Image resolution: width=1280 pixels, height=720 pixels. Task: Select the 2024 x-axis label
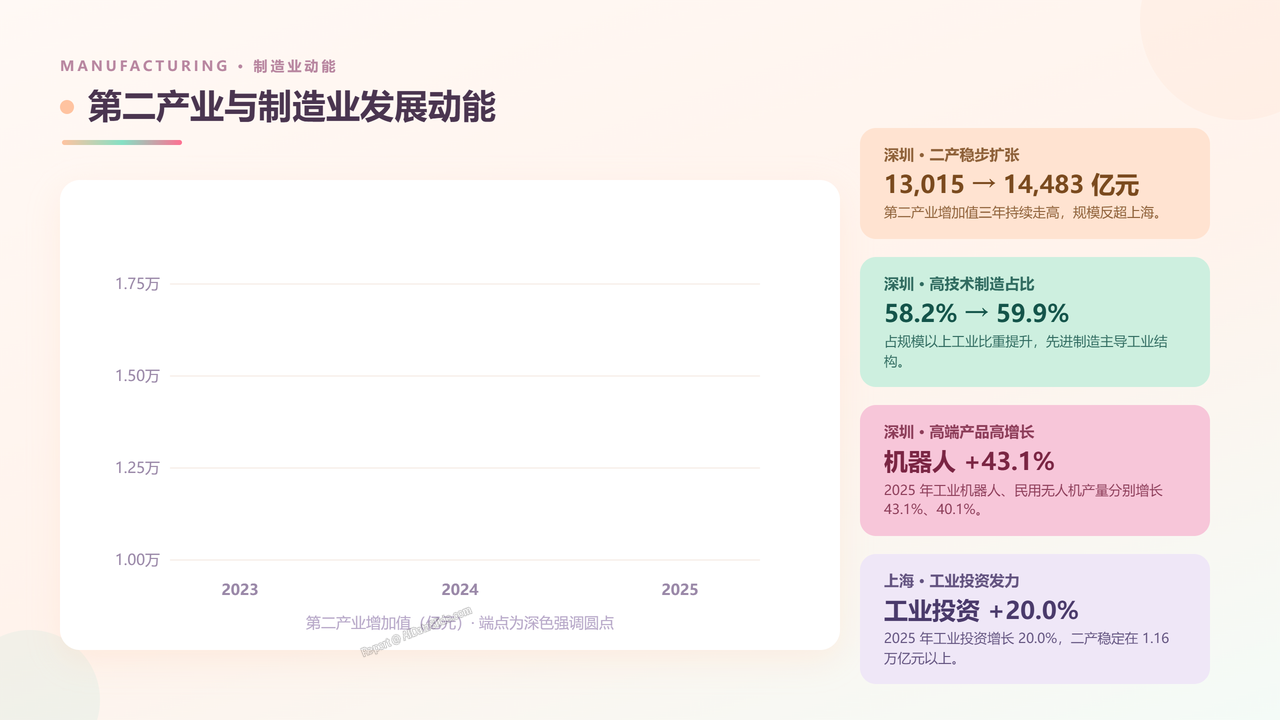[x=460, y=589]
